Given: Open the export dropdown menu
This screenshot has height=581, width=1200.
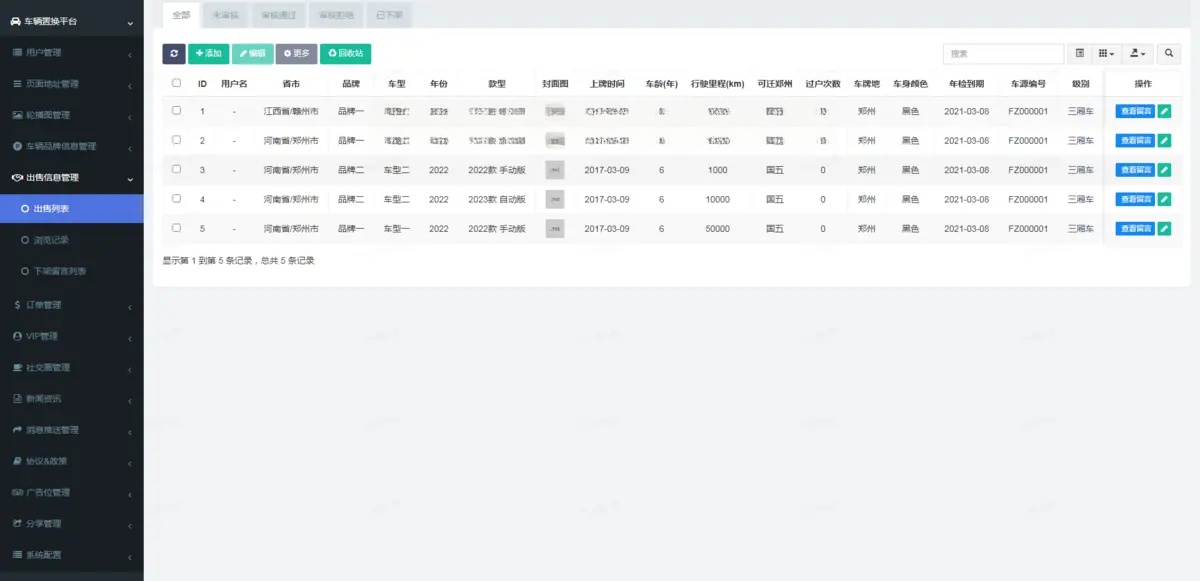Looking at the screenshot, I should [1138, 54].
